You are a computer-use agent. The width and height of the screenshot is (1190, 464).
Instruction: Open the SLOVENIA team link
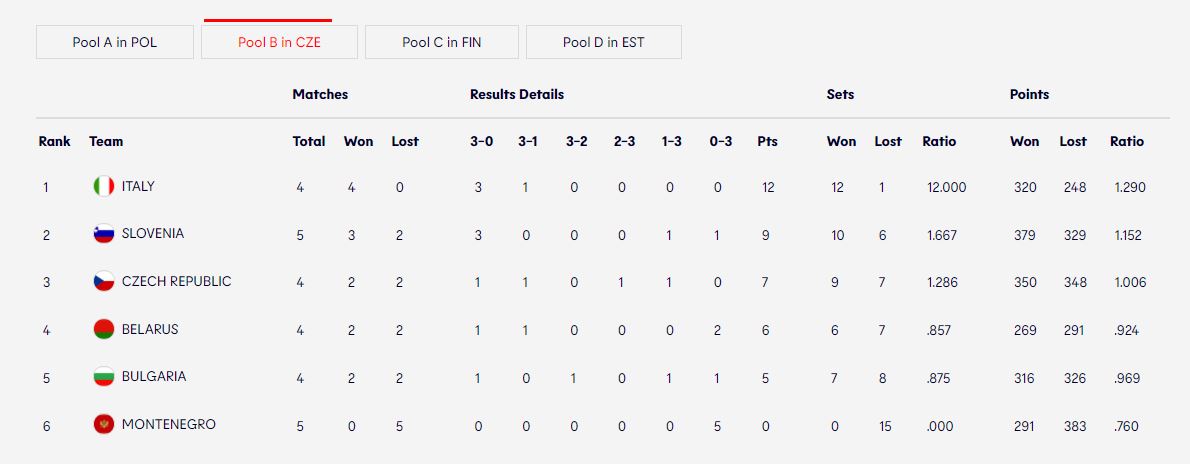click(153, 234)
